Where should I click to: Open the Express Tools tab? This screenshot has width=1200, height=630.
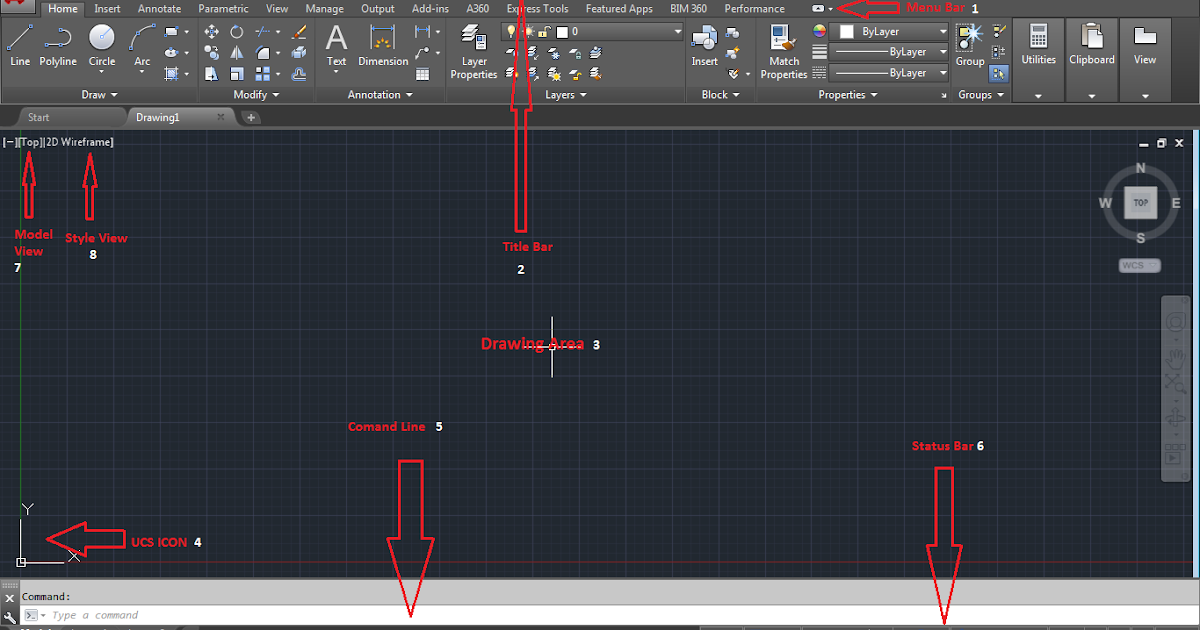point(537,8)
